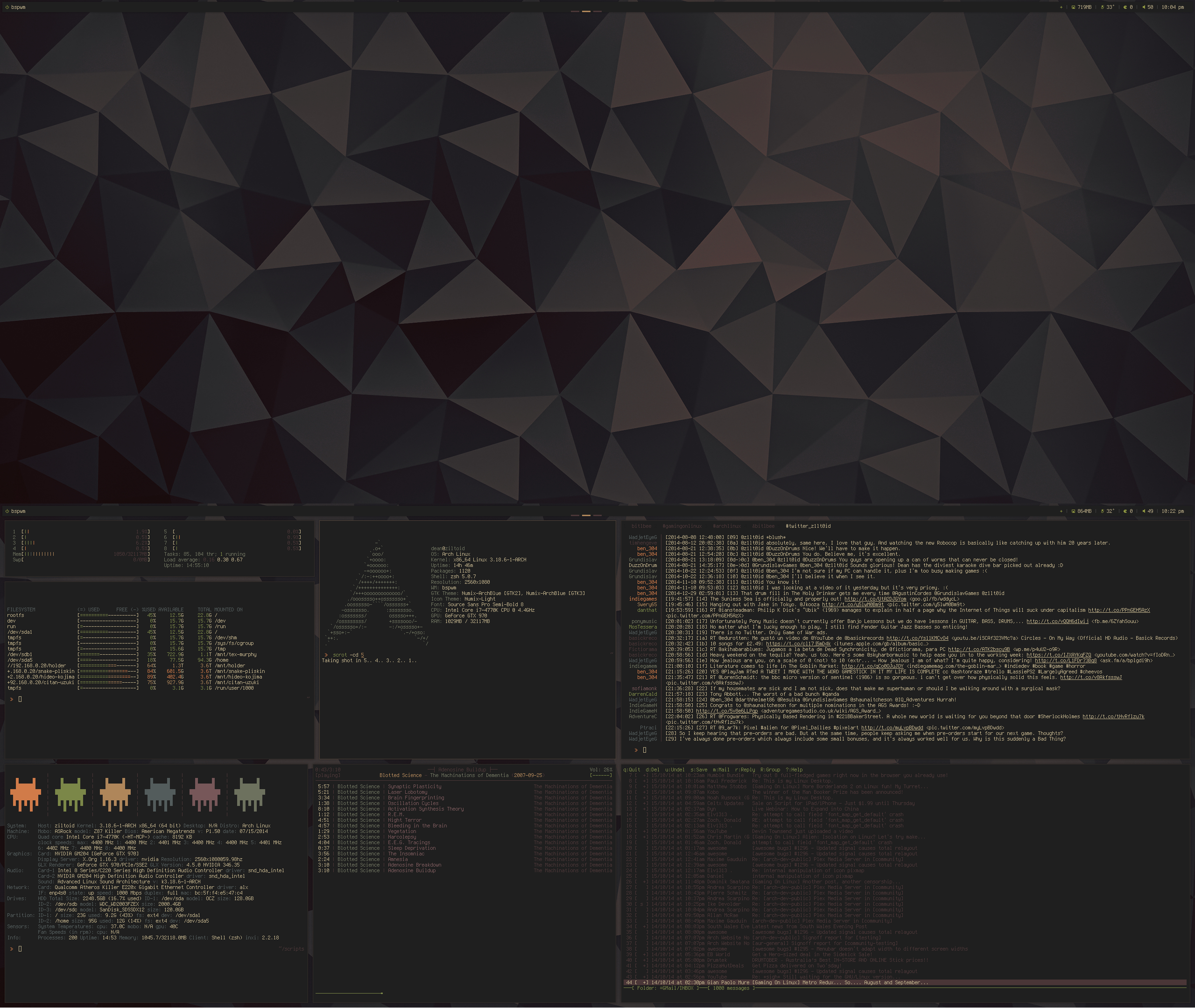The width and height of the screenshot is (1195, 1008).
Task: Click the volume speaker icon beside 50
Action: 1144,7
